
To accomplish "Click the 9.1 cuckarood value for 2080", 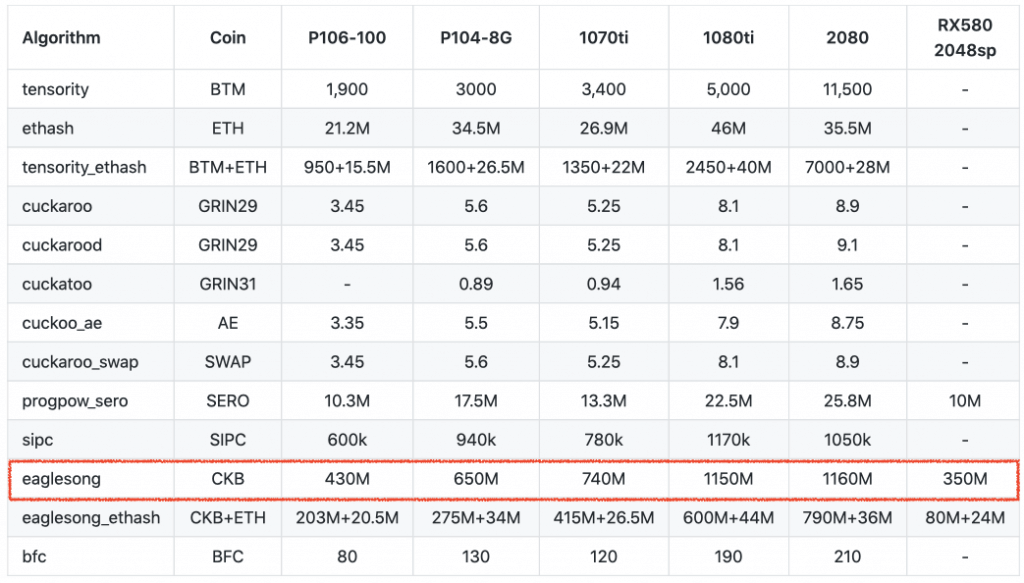I will point(847,245).
